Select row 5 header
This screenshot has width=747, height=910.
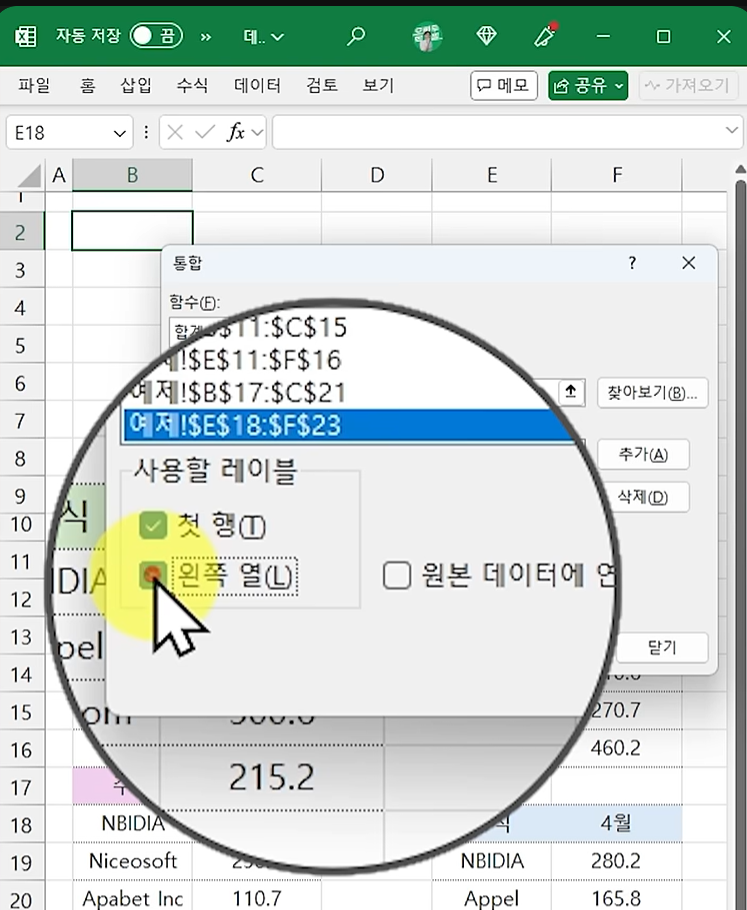(x=21, y=345)
